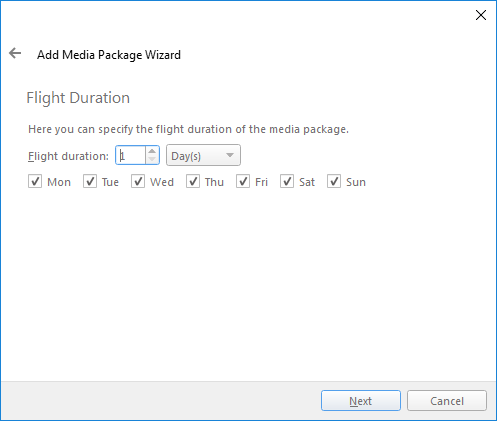Screen dimensions: 497x421
Task: Toggle the Tue checkbox
Action: click(90, 182)
